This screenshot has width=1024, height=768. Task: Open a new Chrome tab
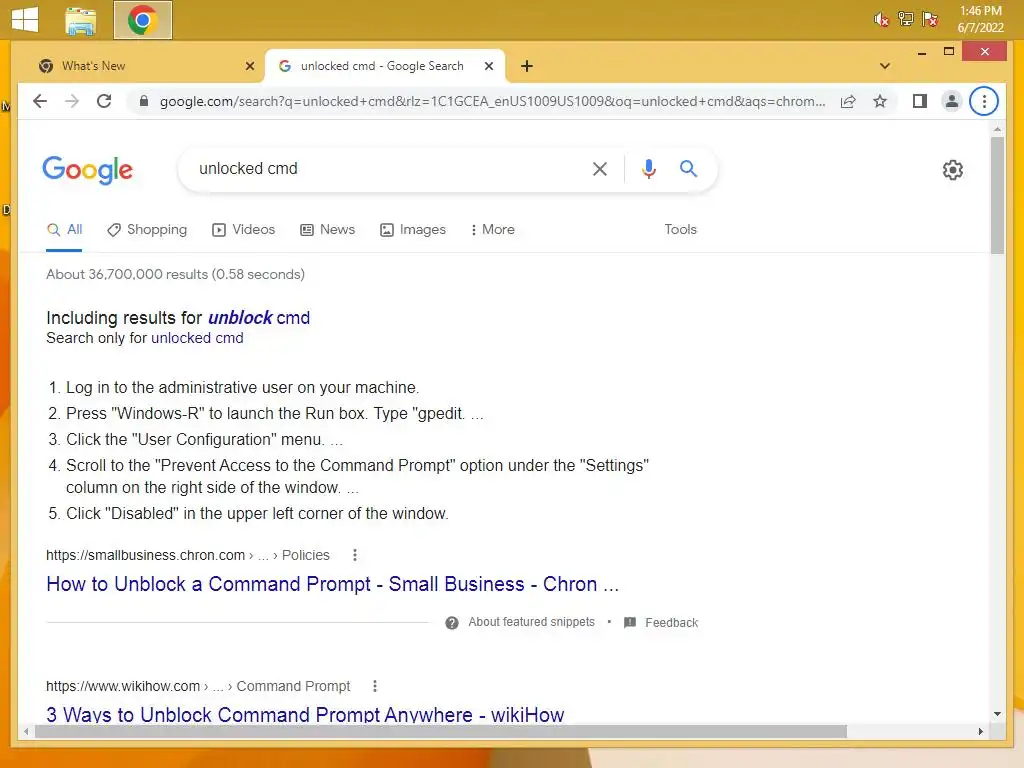pyautogui.click(x=527, y=66)
